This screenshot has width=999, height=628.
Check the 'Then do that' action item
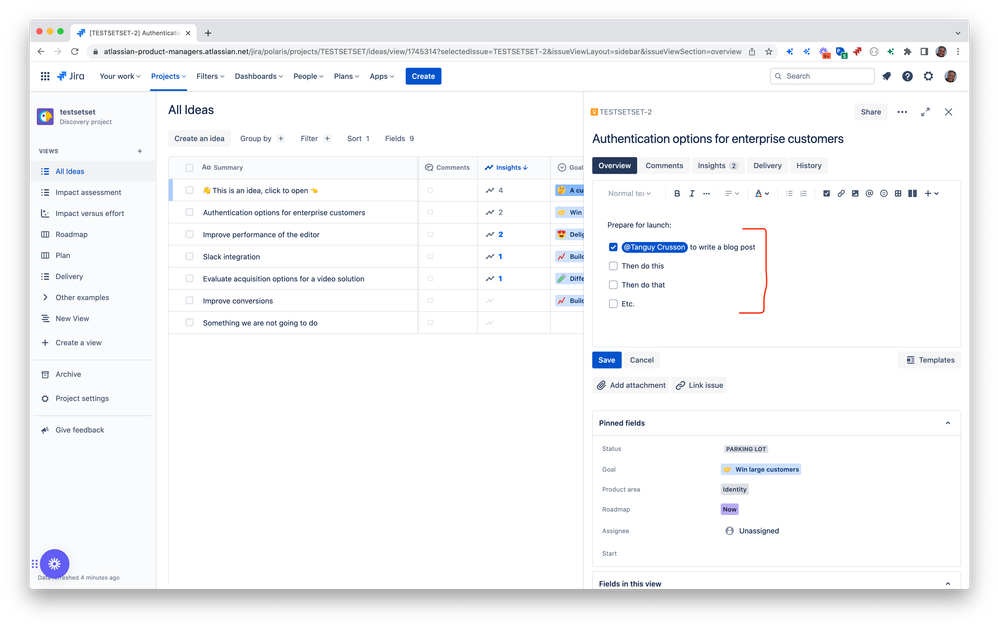point(613,285)
